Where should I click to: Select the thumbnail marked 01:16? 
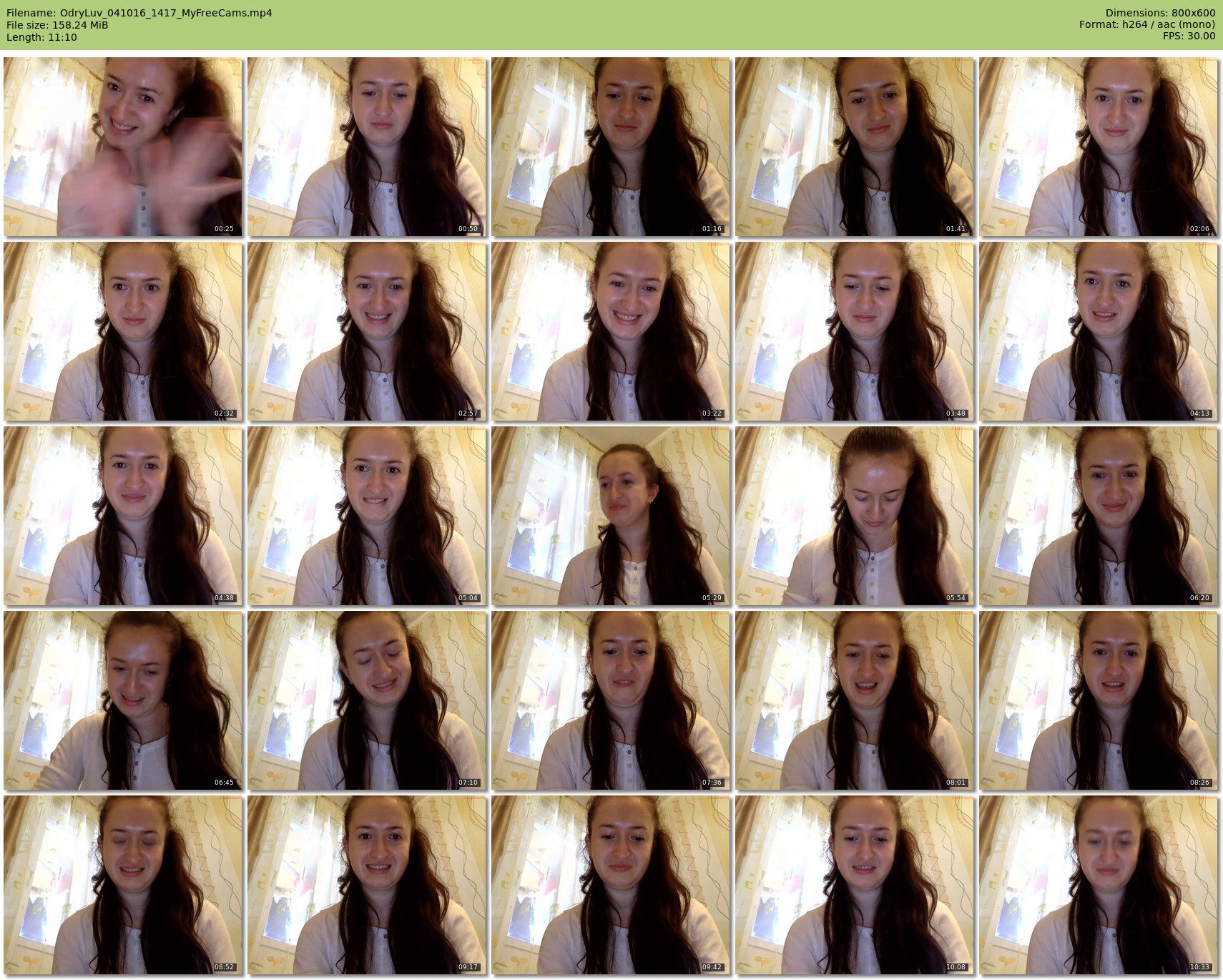tap(611, 147)
